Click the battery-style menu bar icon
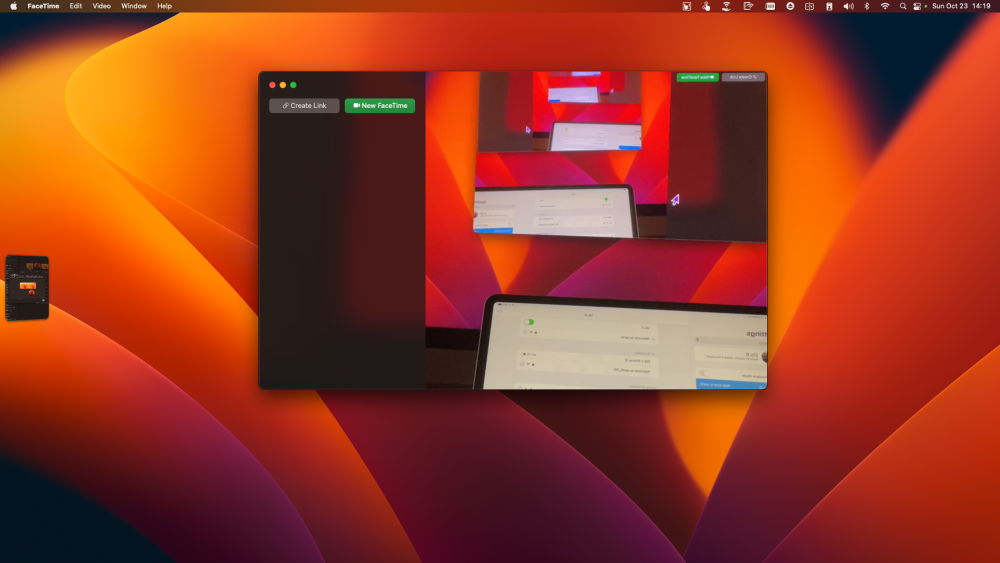Image resolution: width=1000 pixels, height=563 pixels. click(x=770, y=6)
